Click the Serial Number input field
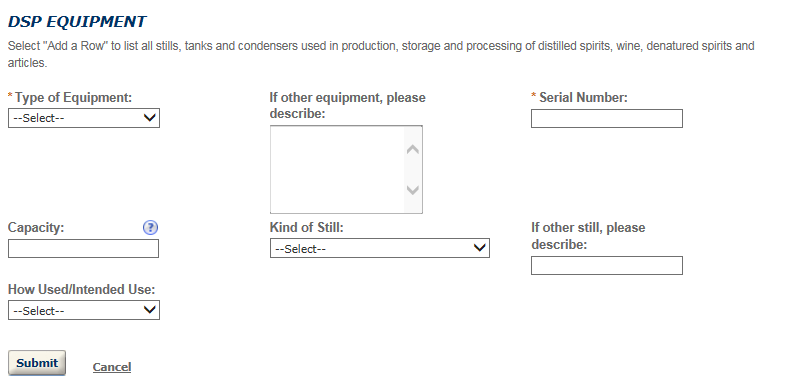The height and width of the screenshot is (386, 799). click(x=606, y=118)
